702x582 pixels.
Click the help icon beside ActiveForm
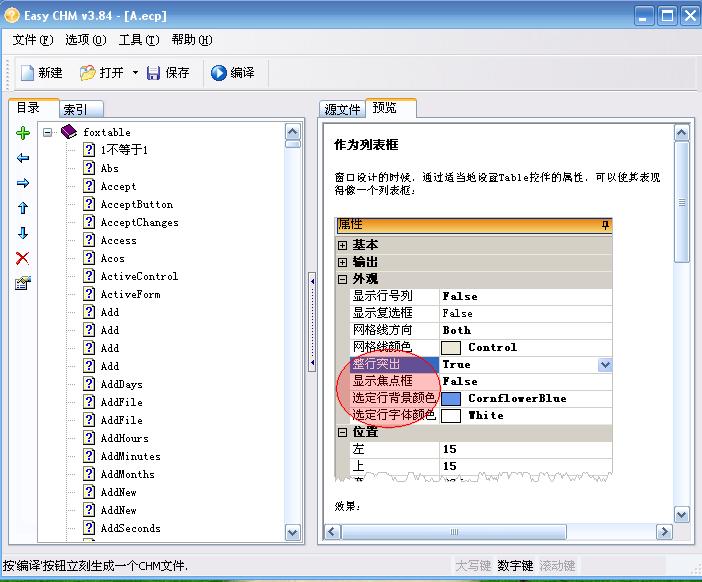89,294
